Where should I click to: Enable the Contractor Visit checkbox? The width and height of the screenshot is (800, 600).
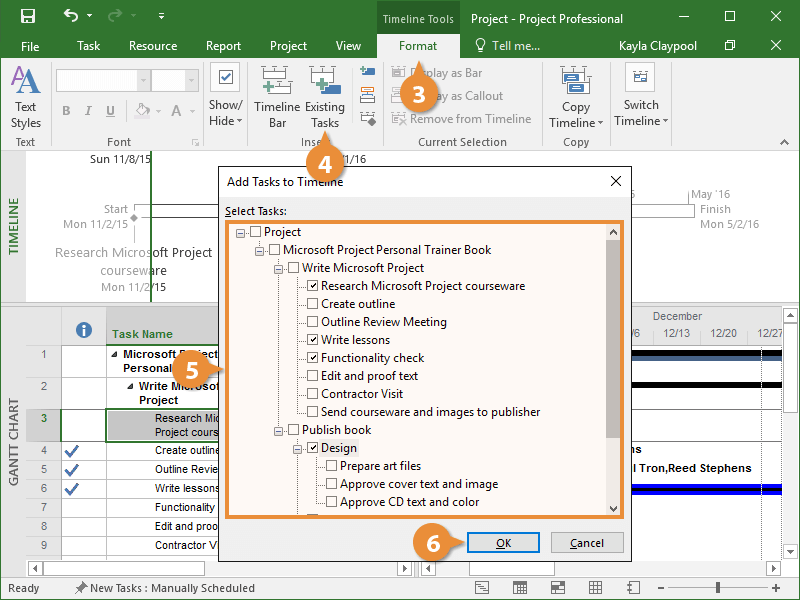click(x=313, y=394)
